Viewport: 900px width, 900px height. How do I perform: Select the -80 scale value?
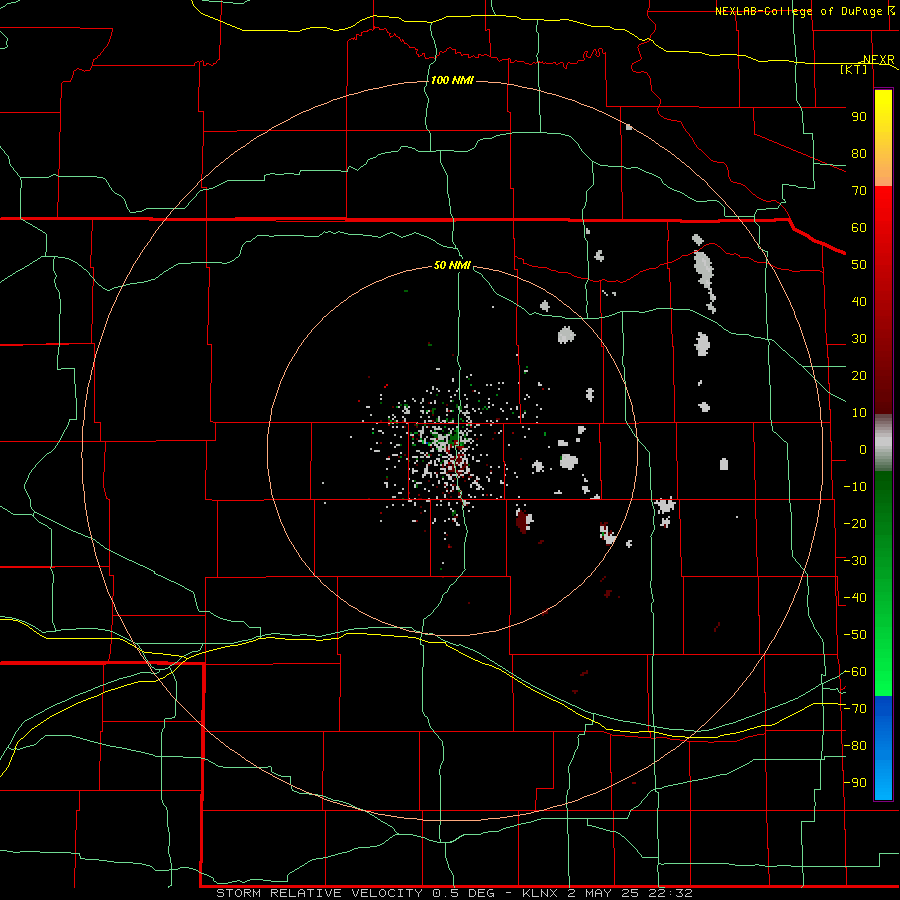pyautogui.click(x=855, y=746)
